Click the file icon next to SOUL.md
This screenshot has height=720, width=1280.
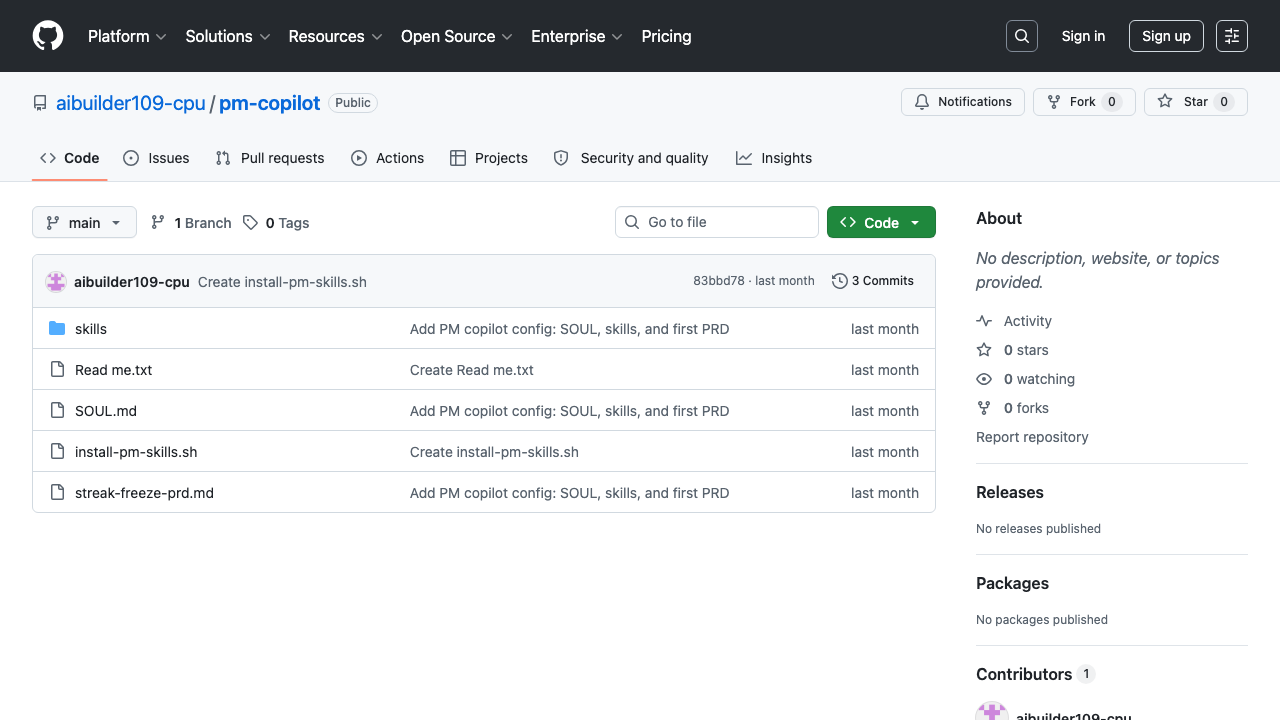click(57, 411)
